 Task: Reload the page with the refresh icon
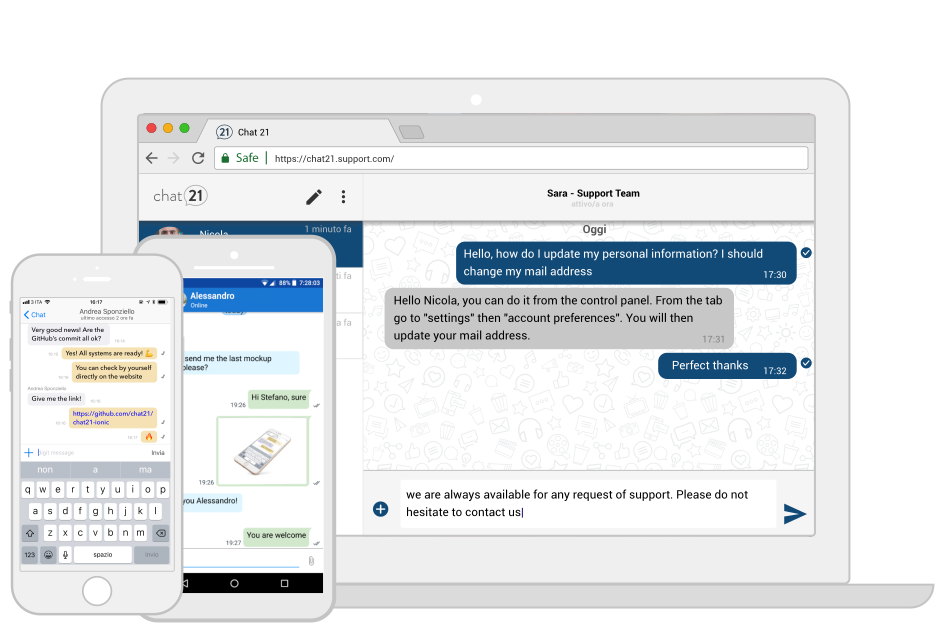198,158
